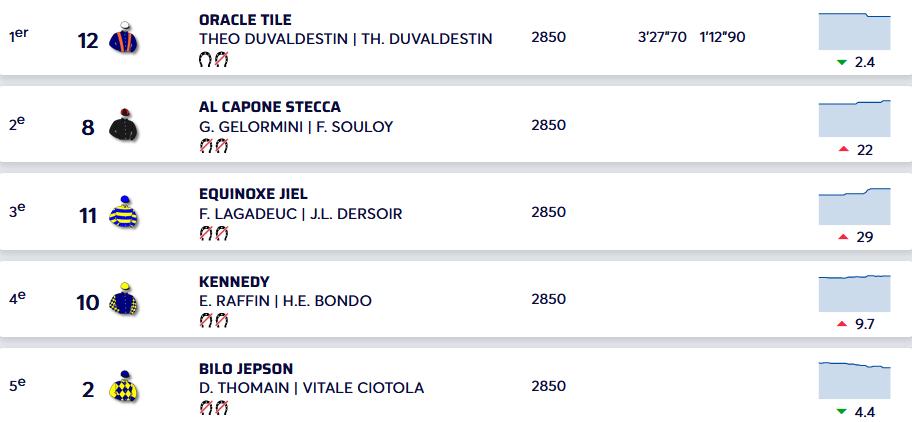The width and height of the screenshot is (912, 422).
Task: Click the jockey silks icon for Oracle Tile
Action: [125, 38]
